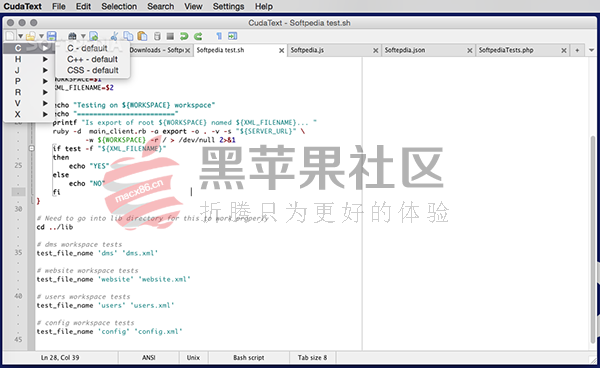
Task: Click code line "test_file_name 'users' 'users.xml'"
Action: click(105, 305)
